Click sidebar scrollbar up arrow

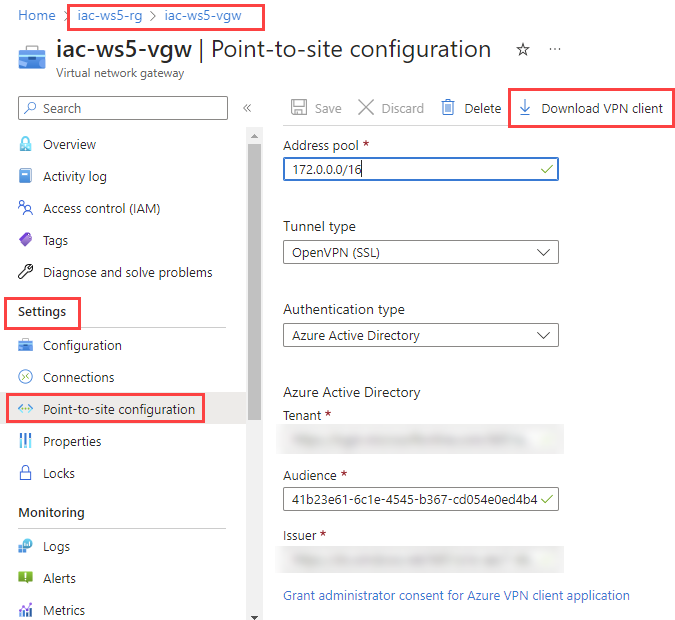click(x=254, y=136)
